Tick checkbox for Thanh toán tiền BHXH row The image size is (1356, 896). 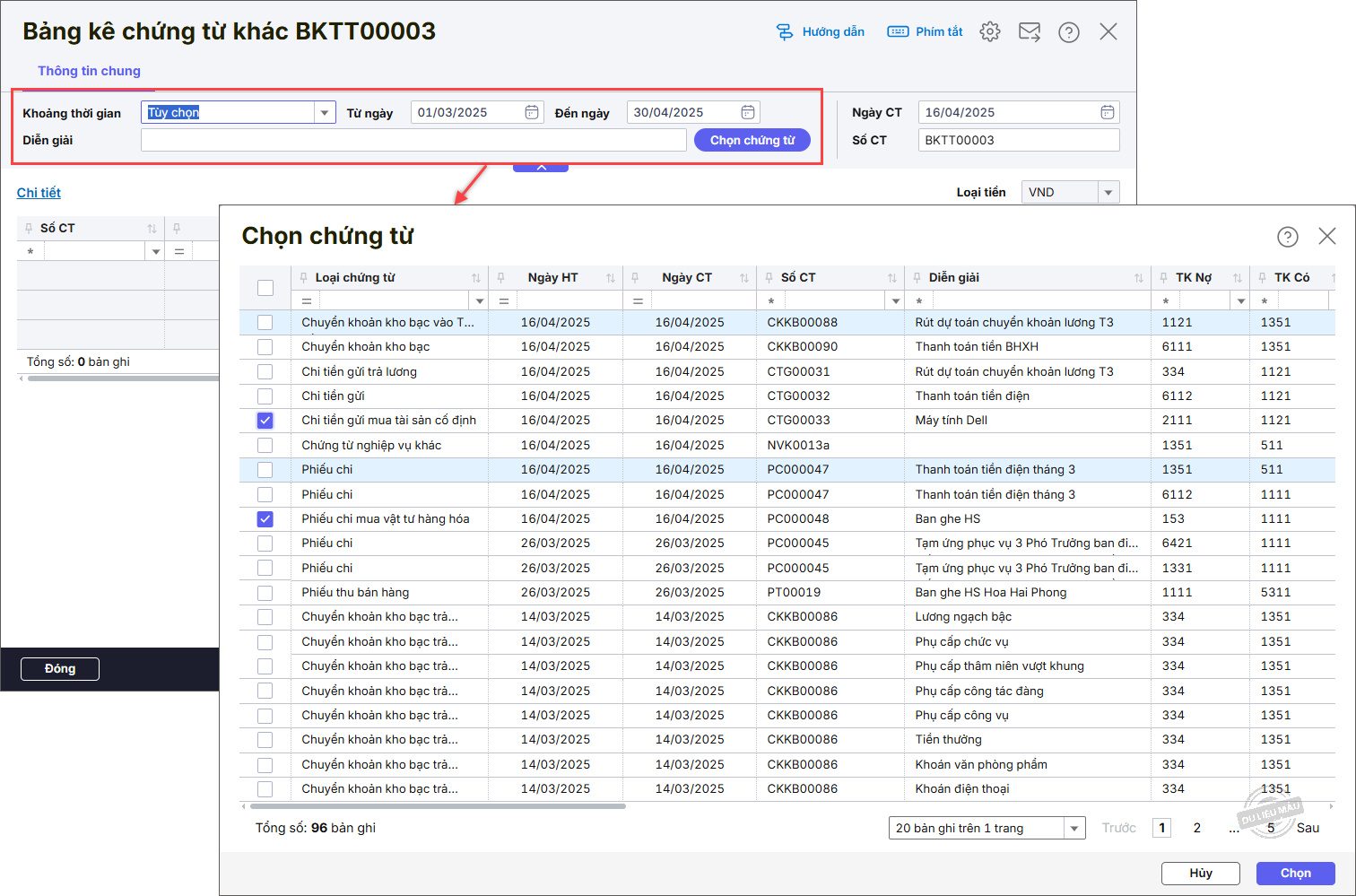point(265,347)
